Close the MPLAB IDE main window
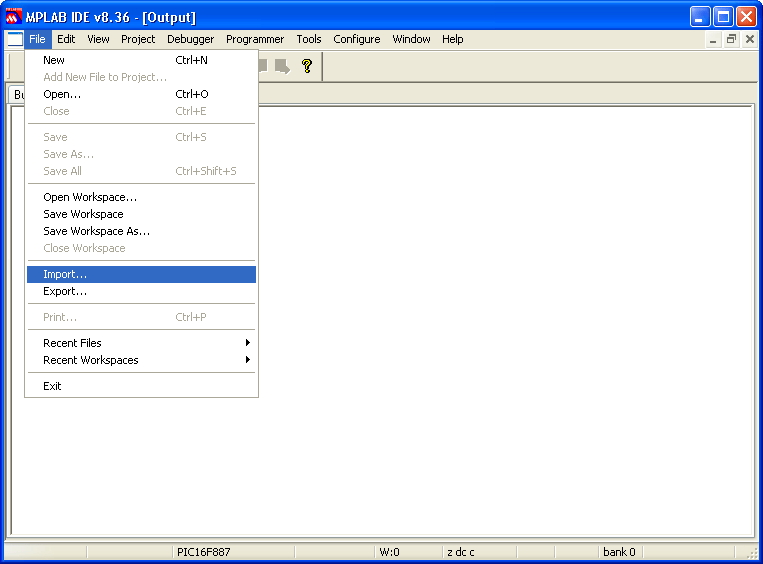The image size is (763, 564). click(746, 18)
